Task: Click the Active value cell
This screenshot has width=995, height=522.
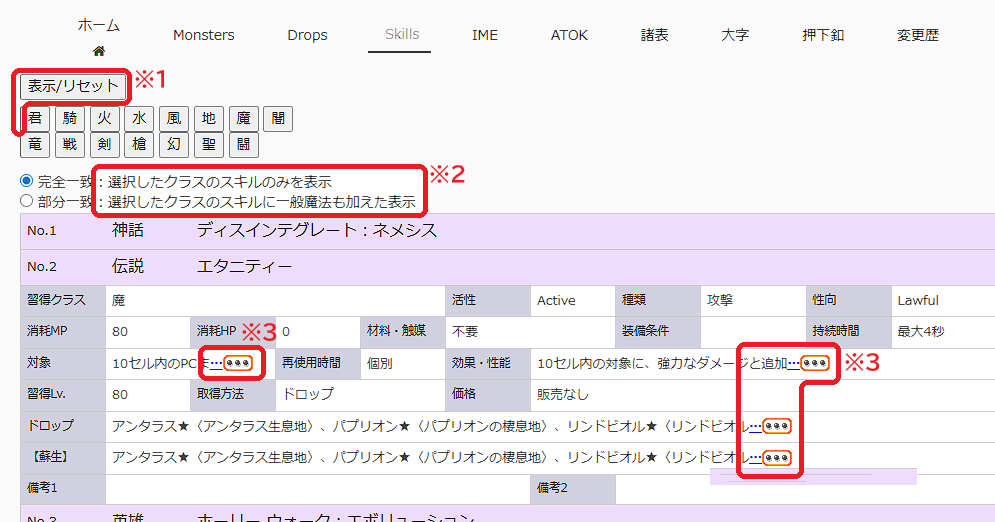Action: coord(572,301)
